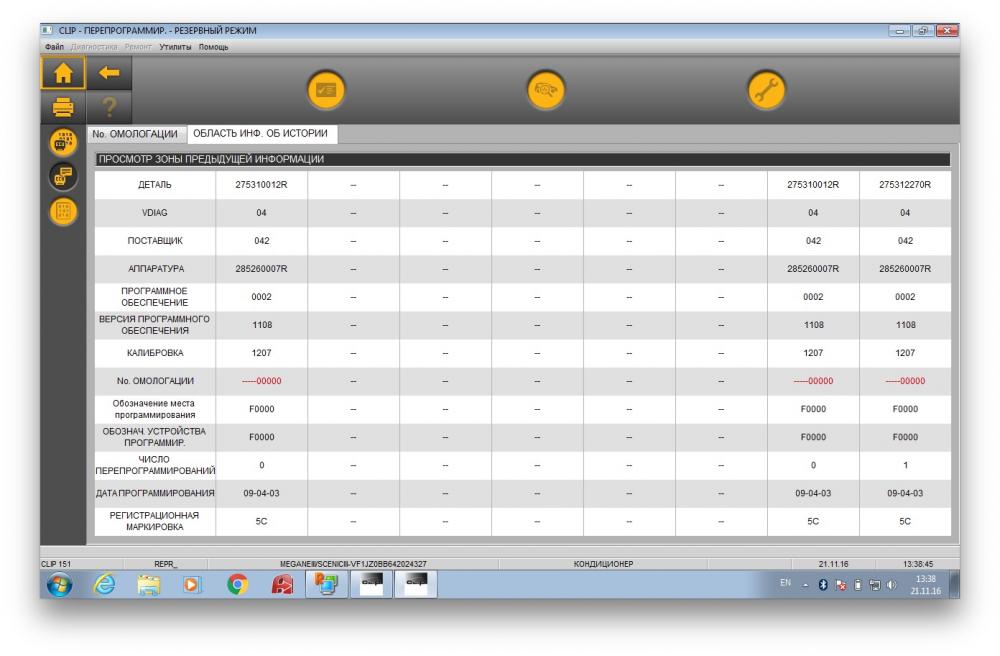Open the repair wrench icon
Screen dimensions: 1000x656
766,90
